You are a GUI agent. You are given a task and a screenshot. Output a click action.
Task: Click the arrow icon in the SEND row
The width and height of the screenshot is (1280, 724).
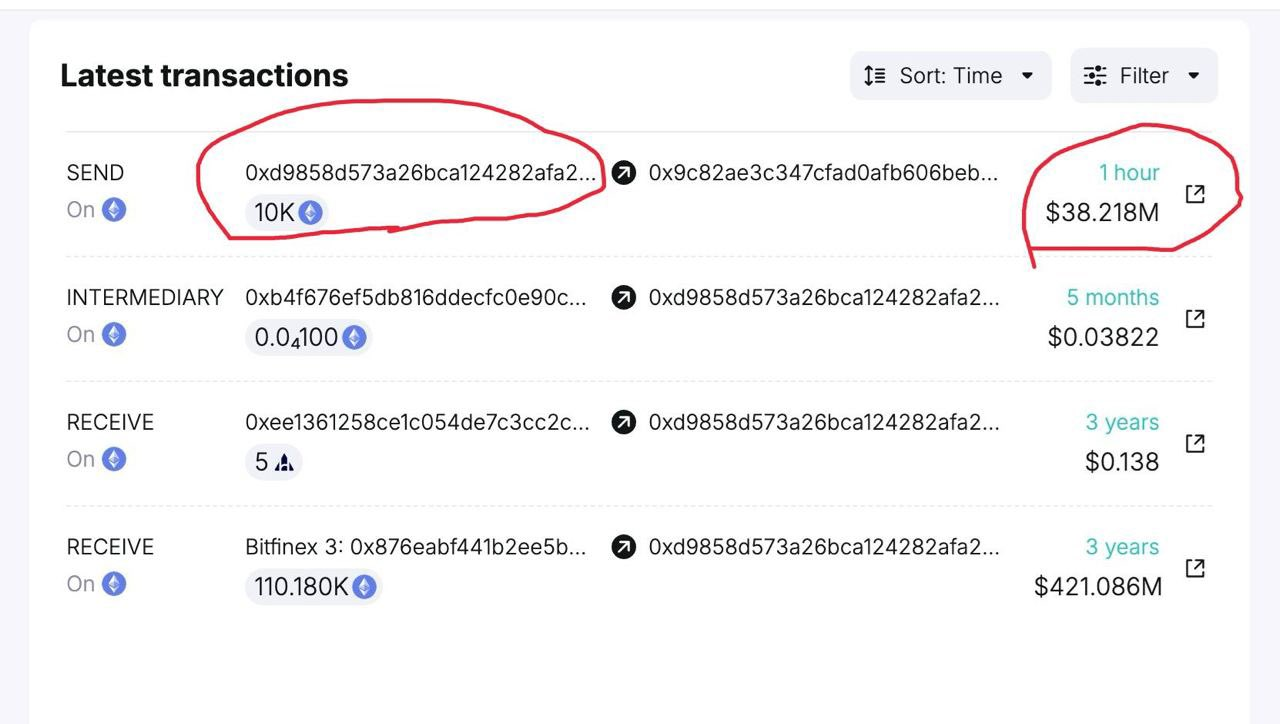624,173
